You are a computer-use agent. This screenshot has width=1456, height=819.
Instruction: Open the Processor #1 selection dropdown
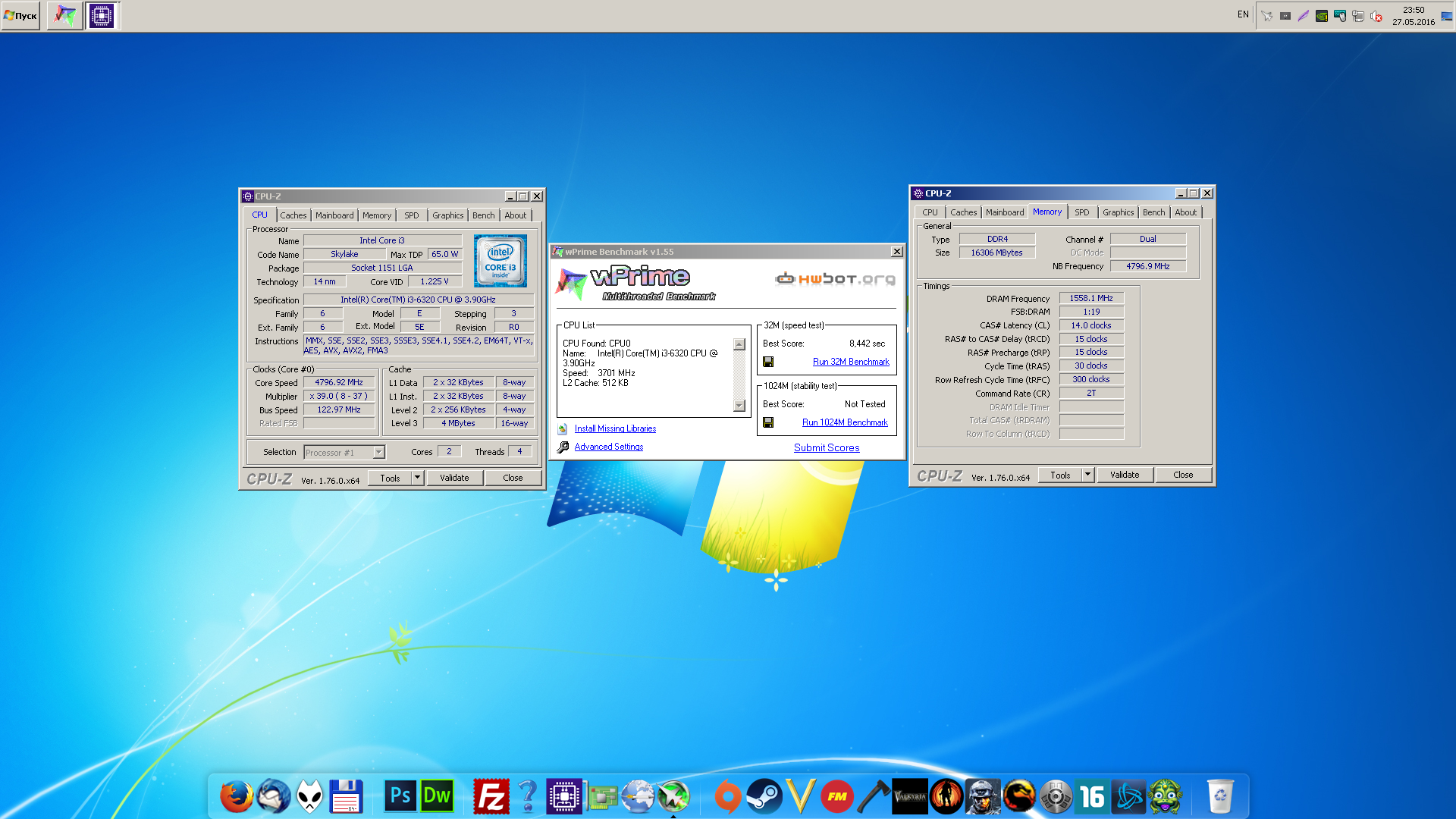[x=344, y=453]
